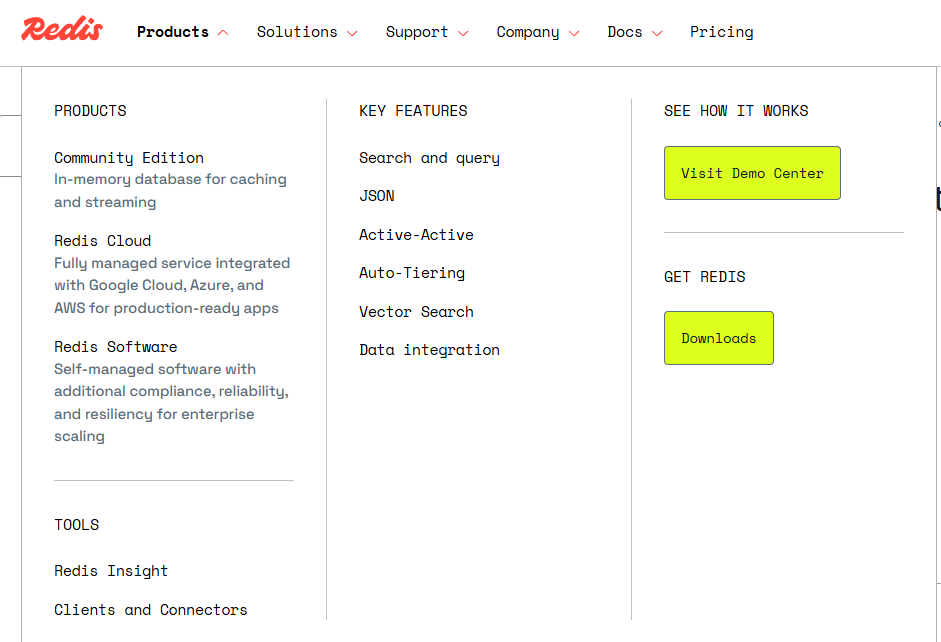Select the Active-Active feature link
Viewport: 941px width, 642px height.
[416, 235]
